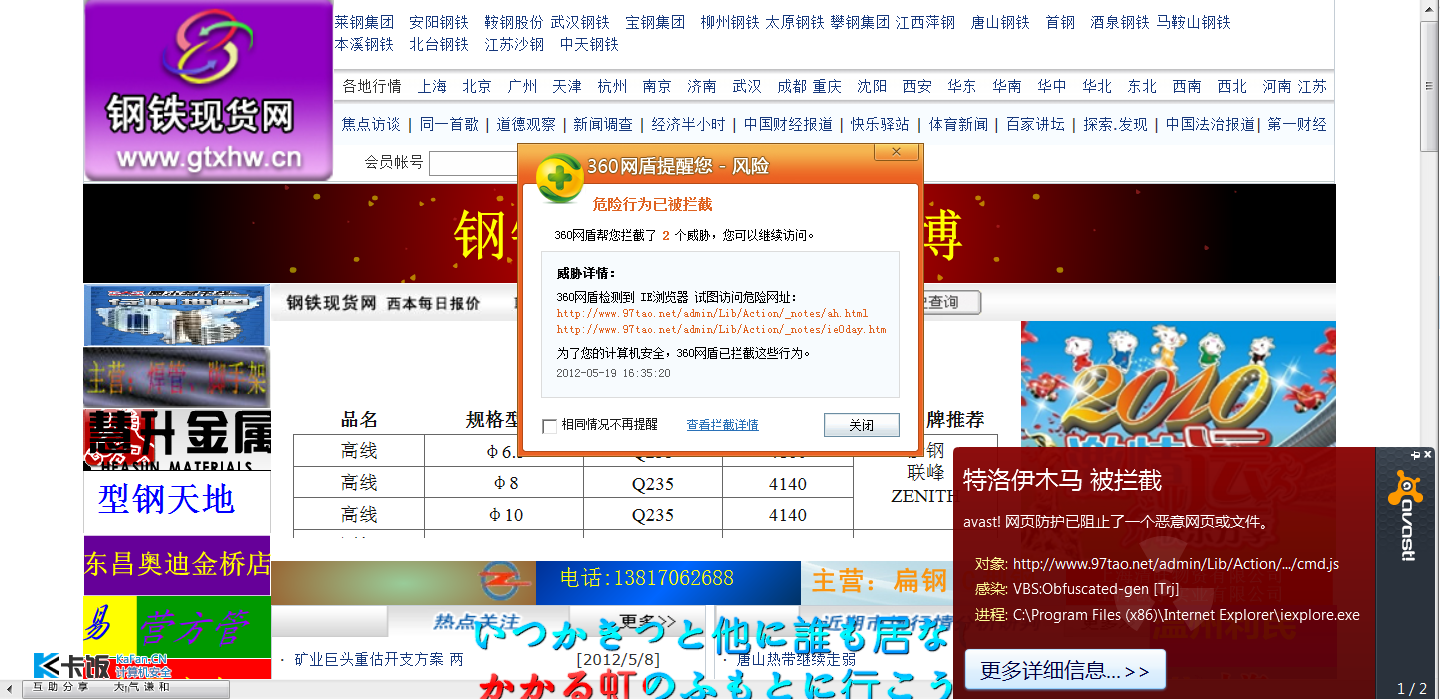Image resolution: width=1440 pixels, height=699 pixels.
Task: Tick the 相同情况不再提醒 checkbox
Action: pos(549,426)
